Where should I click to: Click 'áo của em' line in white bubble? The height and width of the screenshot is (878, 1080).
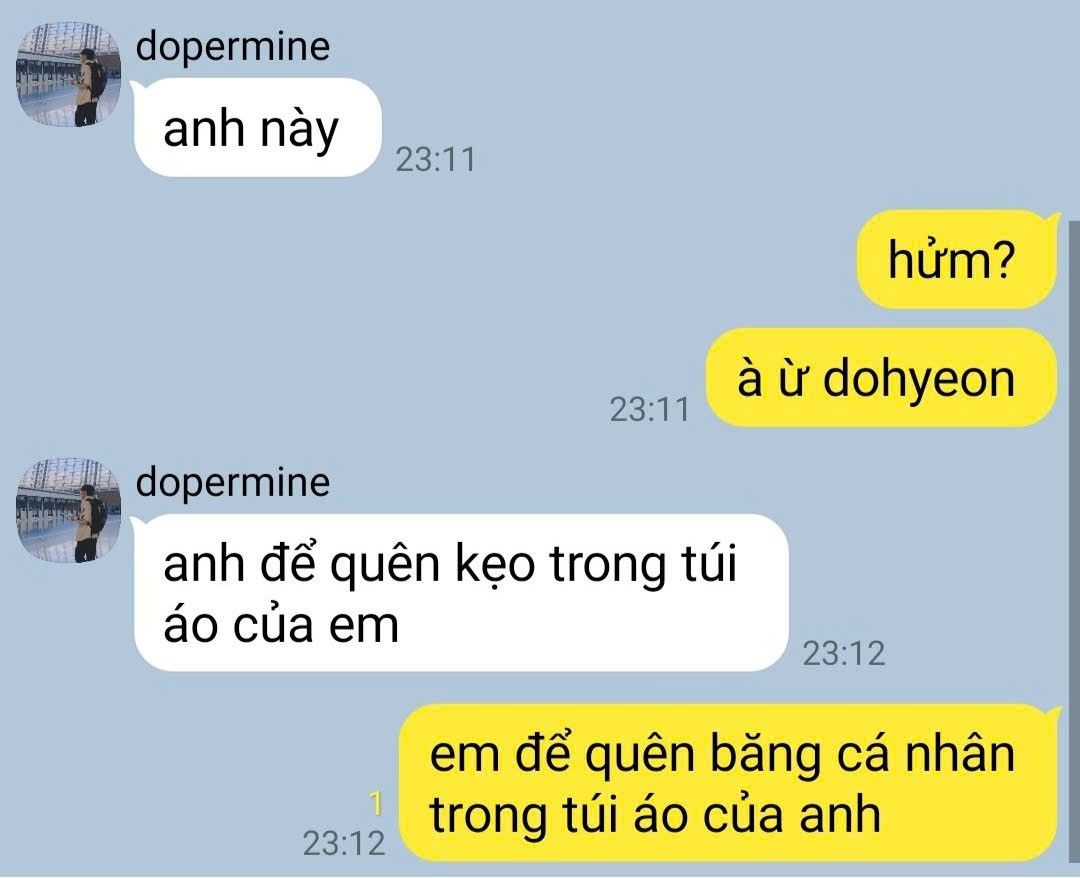(x=281, y=626)
